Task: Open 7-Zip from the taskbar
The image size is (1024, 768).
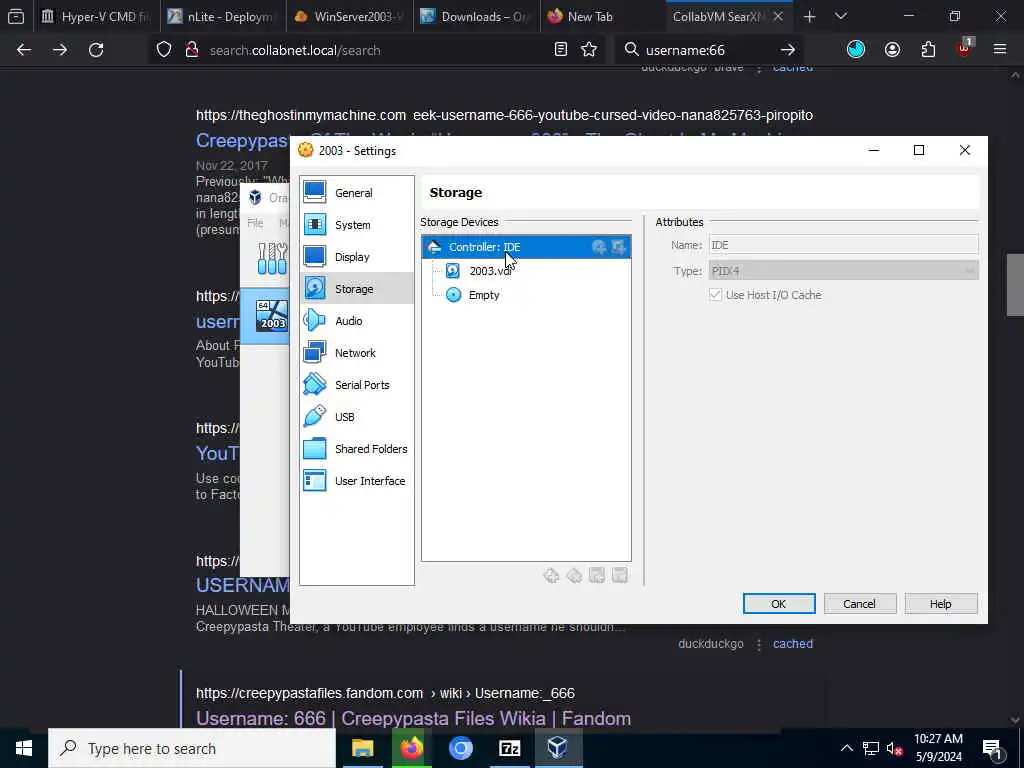Action: (509, 748)
